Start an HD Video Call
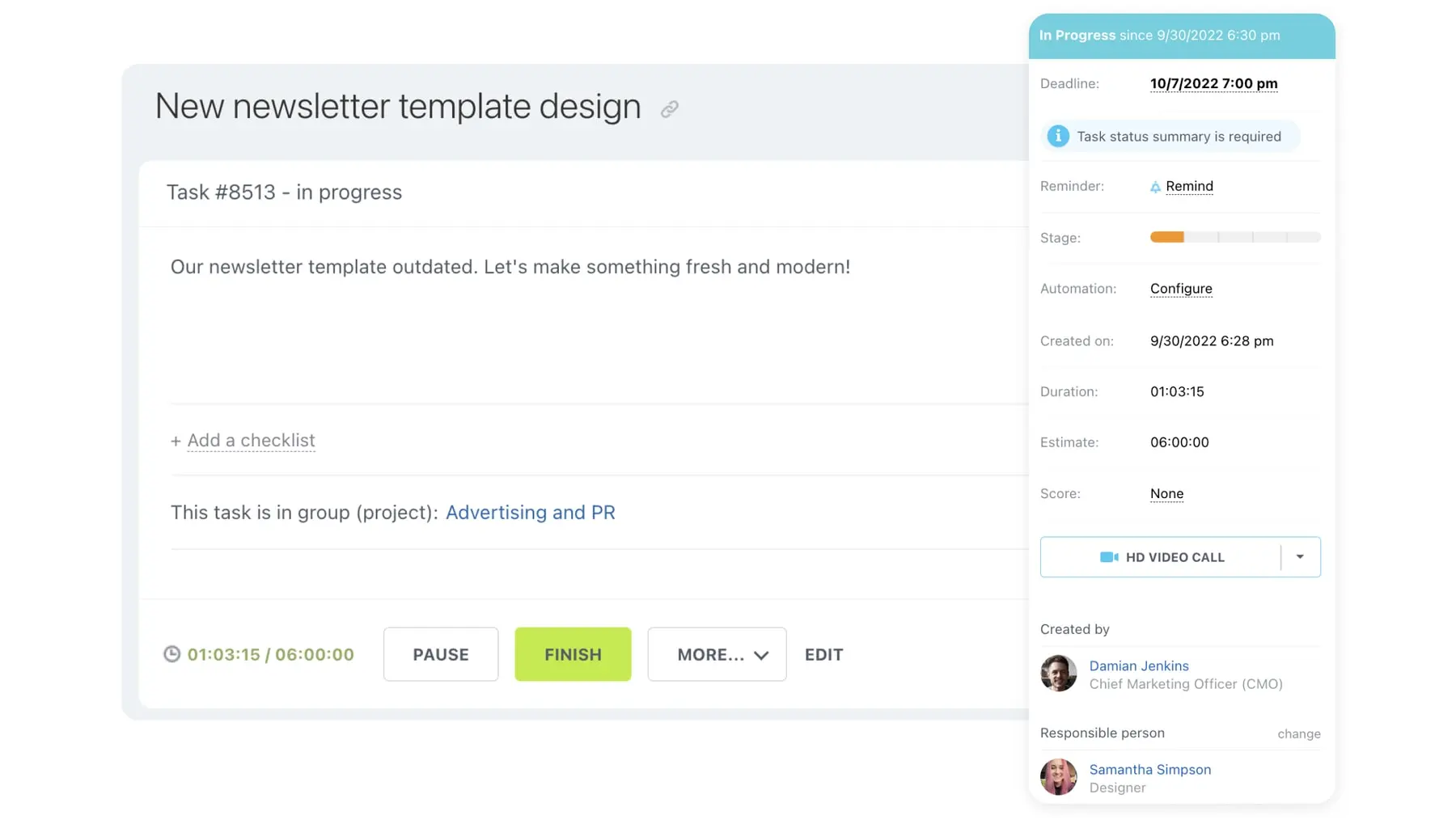The height and width of the screenshot is (824, 1456). (x=1162, y=557)
